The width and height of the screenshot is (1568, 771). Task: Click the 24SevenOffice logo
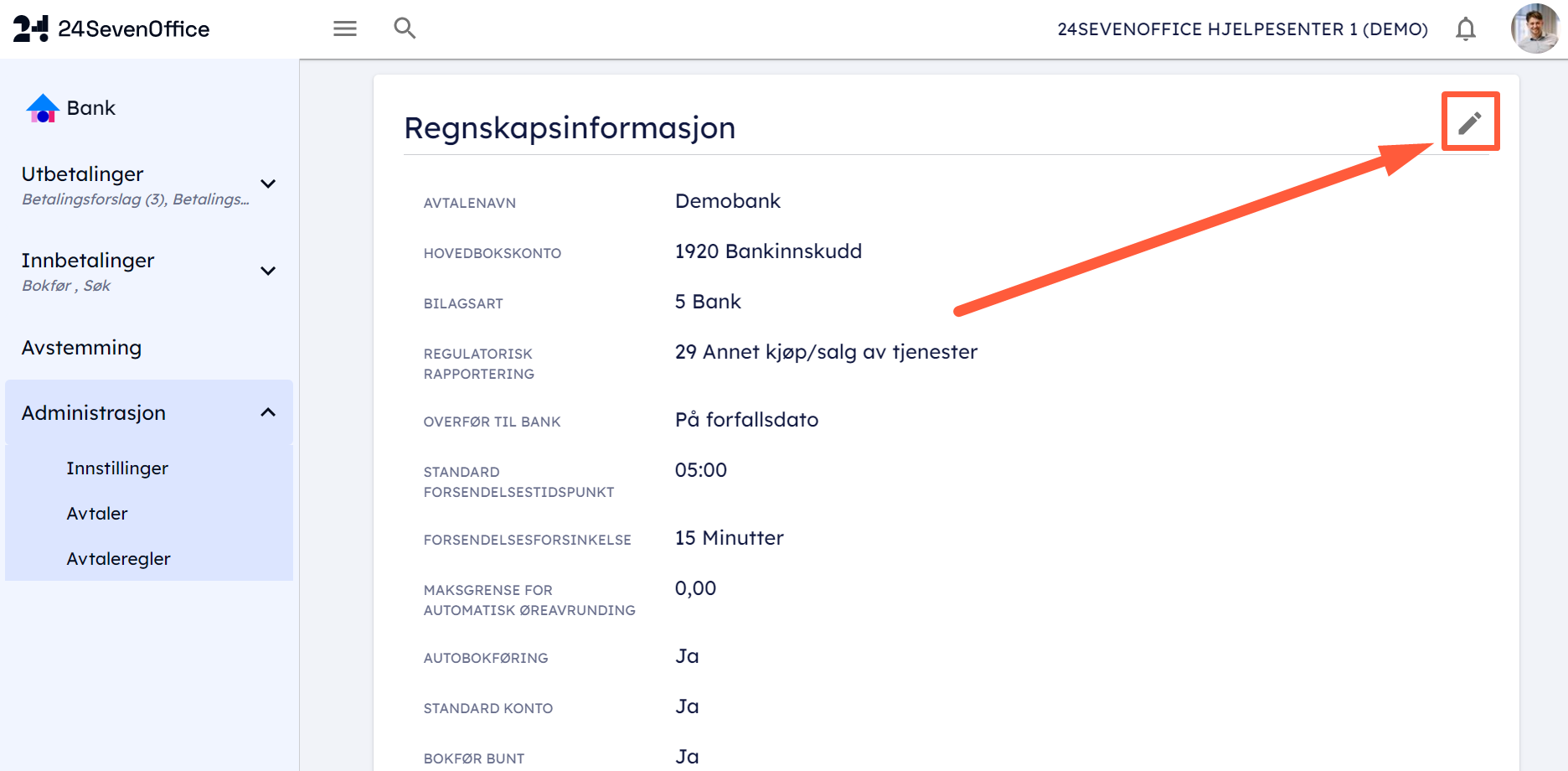[x=111, y=28]
